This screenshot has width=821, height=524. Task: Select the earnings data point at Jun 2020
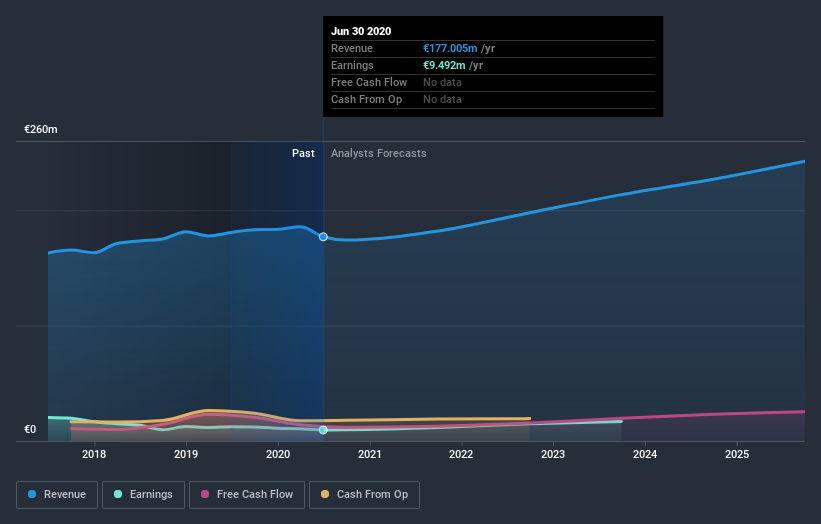coord(323,430)
